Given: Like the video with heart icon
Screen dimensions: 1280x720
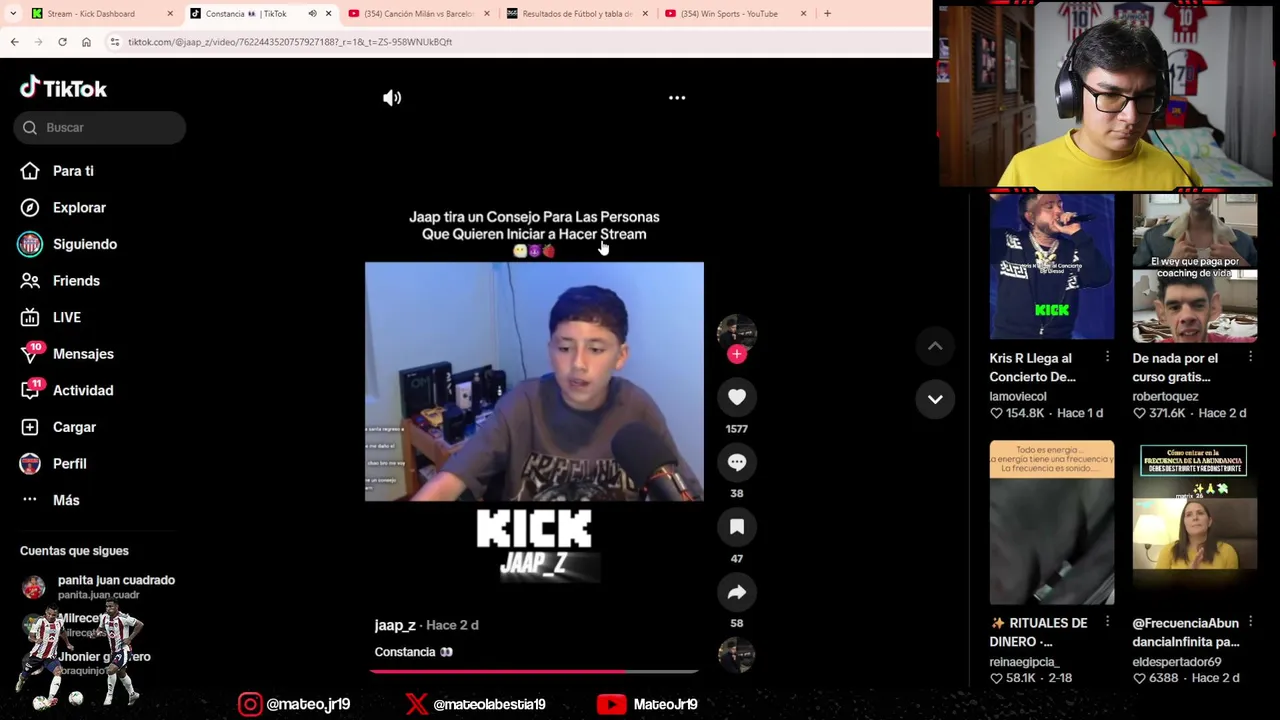Looking at the screenshot, I should click(737, 397).
